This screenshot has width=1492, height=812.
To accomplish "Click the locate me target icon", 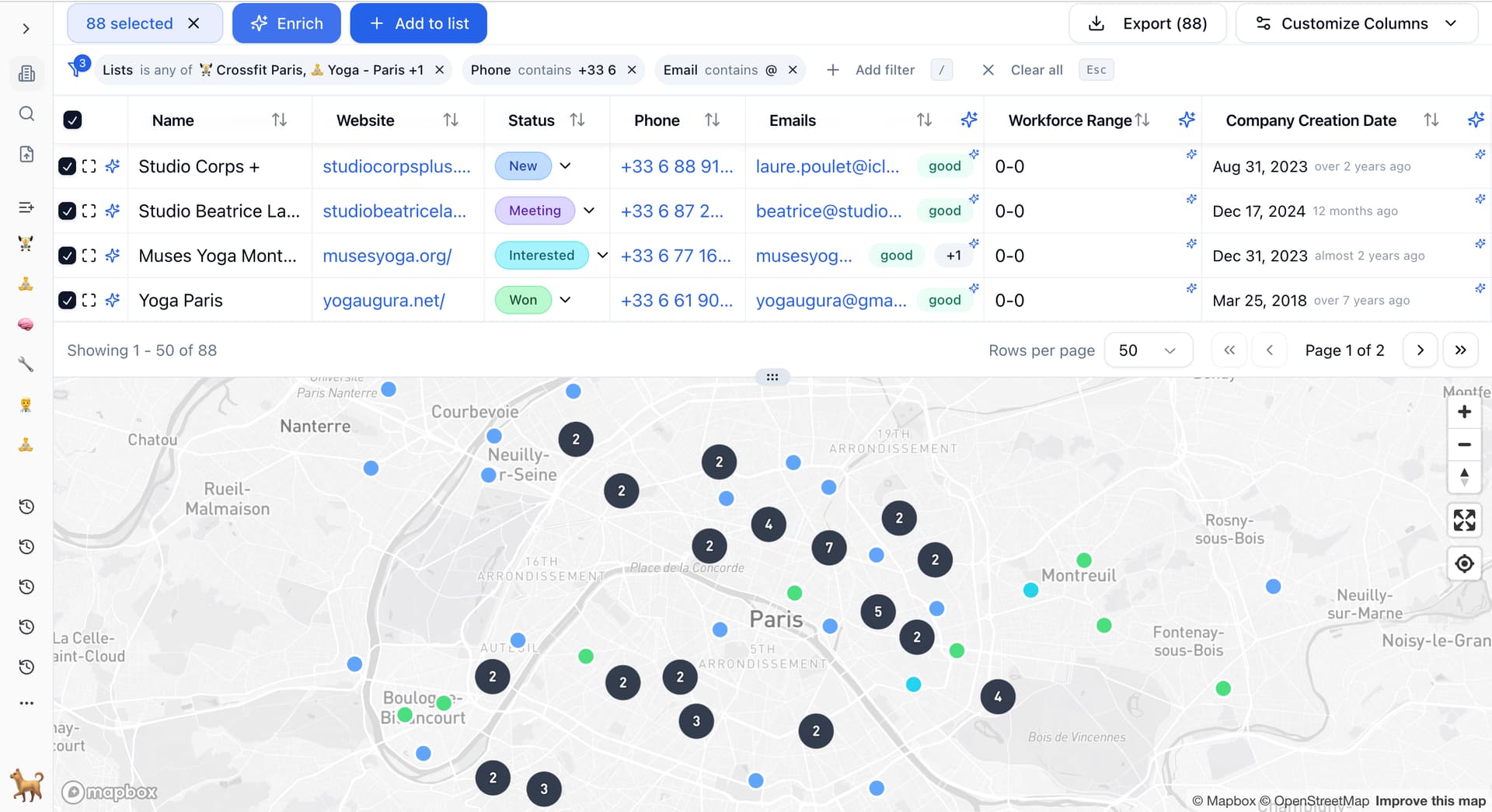I will pos(1464,563).
